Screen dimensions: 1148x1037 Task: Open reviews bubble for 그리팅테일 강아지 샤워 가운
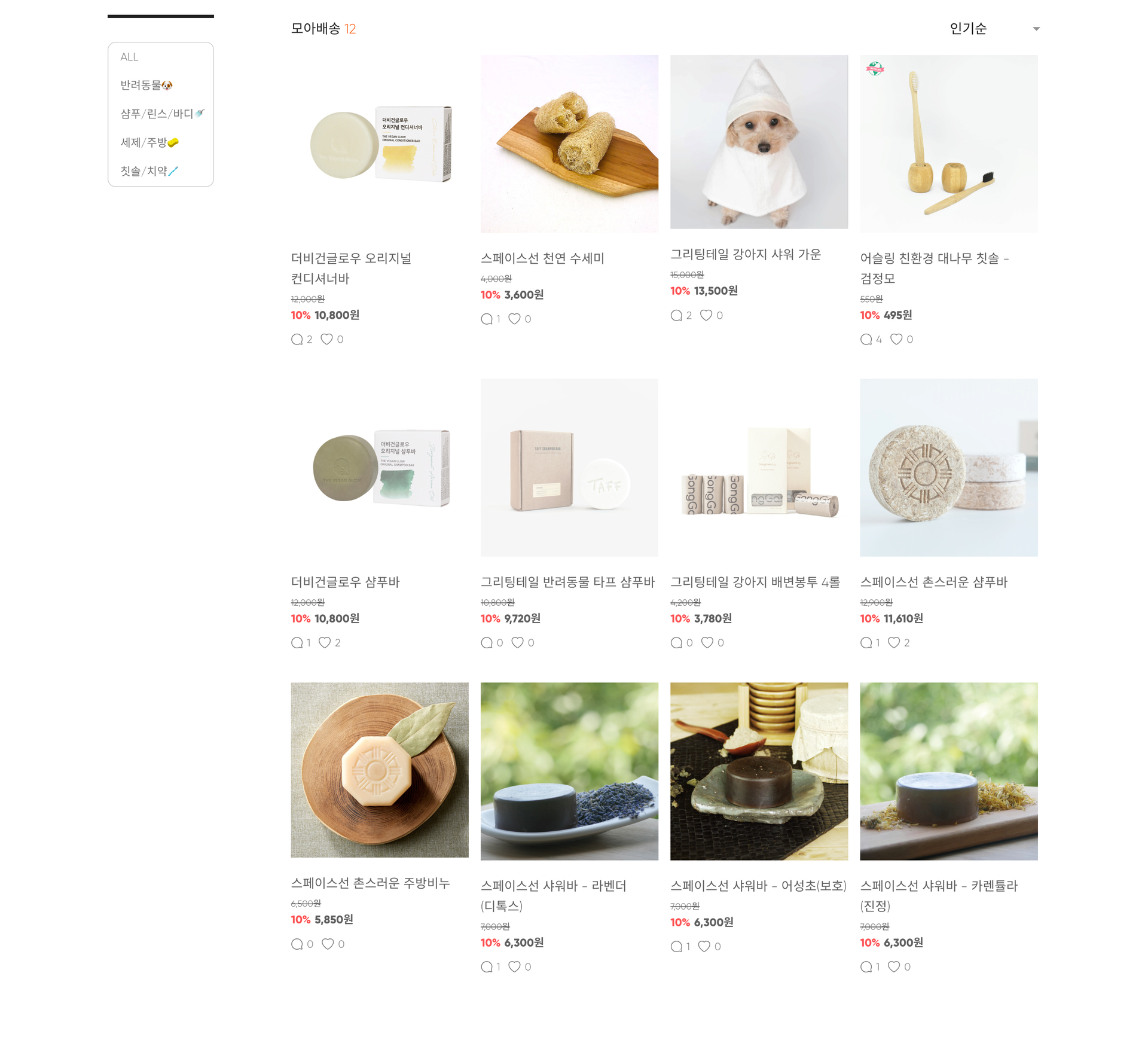tap(676, 315)
